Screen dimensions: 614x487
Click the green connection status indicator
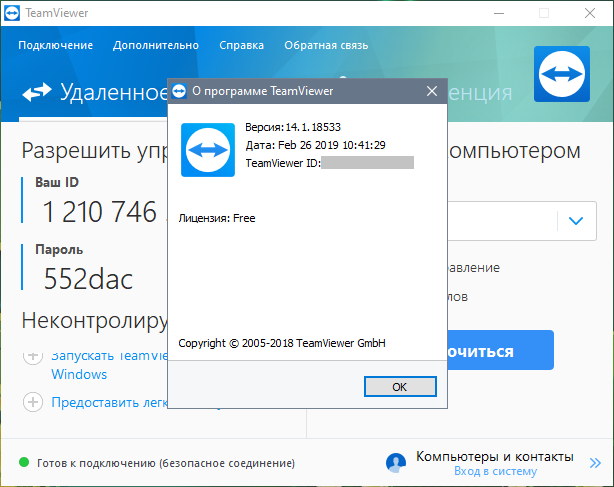click(24, 462)
